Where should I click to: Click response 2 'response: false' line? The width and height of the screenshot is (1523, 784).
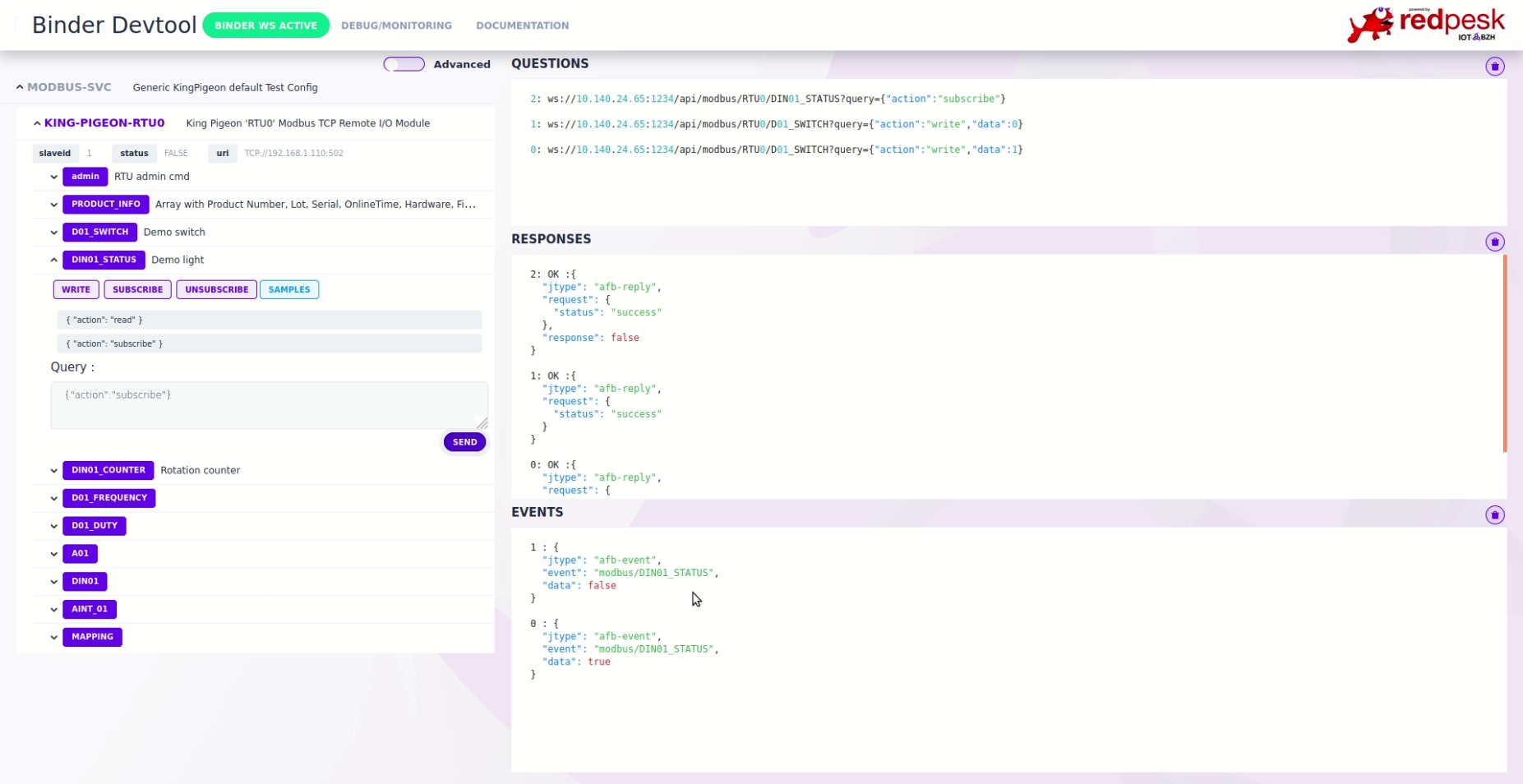click(590, 338)
